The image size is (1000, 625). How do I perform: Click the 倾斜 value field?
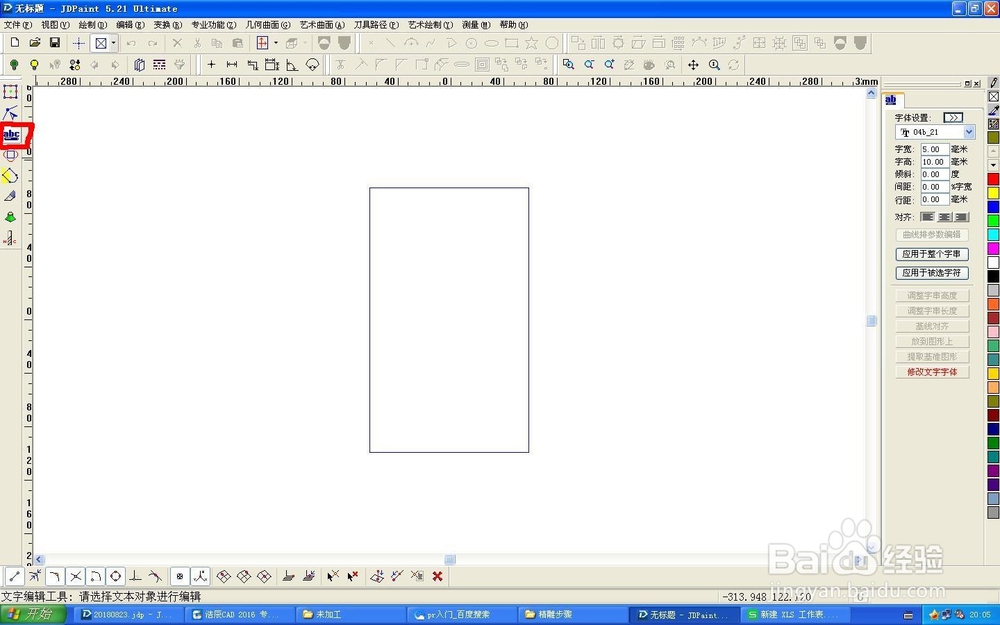(935, 174)
